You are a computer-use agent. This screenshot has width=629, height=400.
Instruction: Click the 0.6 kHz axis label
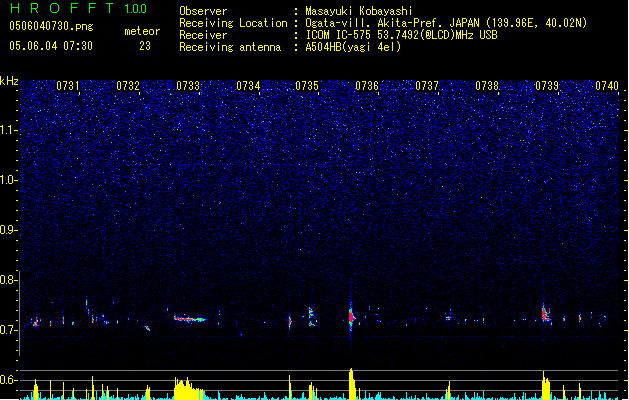8,380
